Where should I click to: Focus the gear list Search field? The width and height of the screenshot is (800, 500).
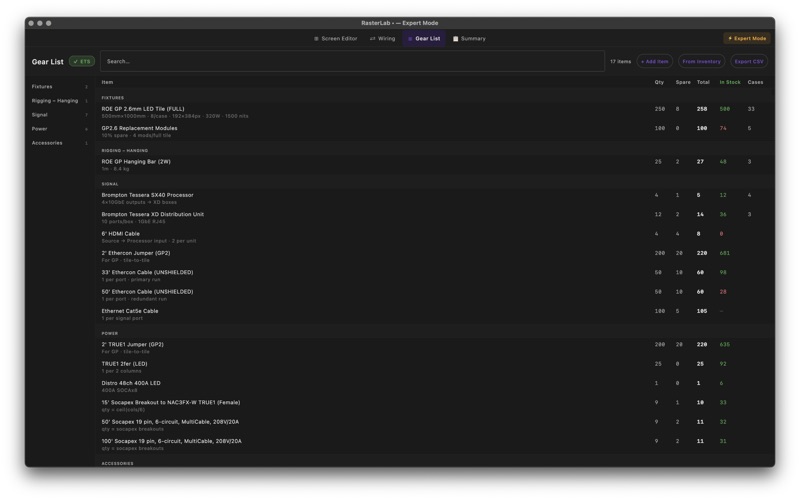tap(352, 61)
